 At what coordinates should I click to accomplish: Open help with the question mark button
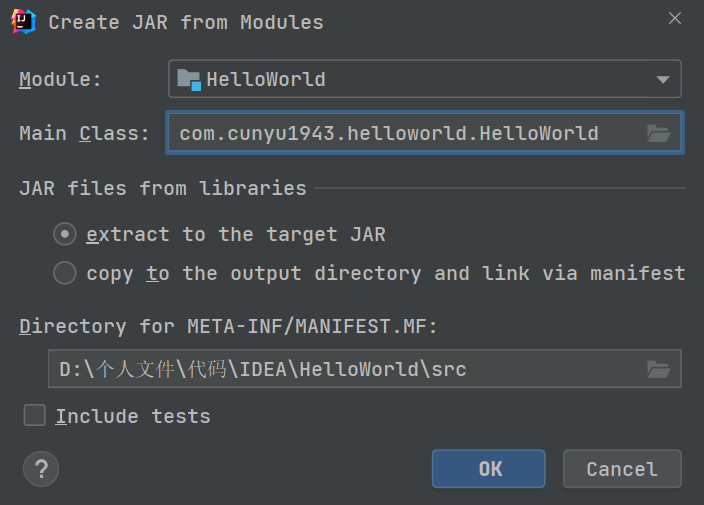[41, 468]
